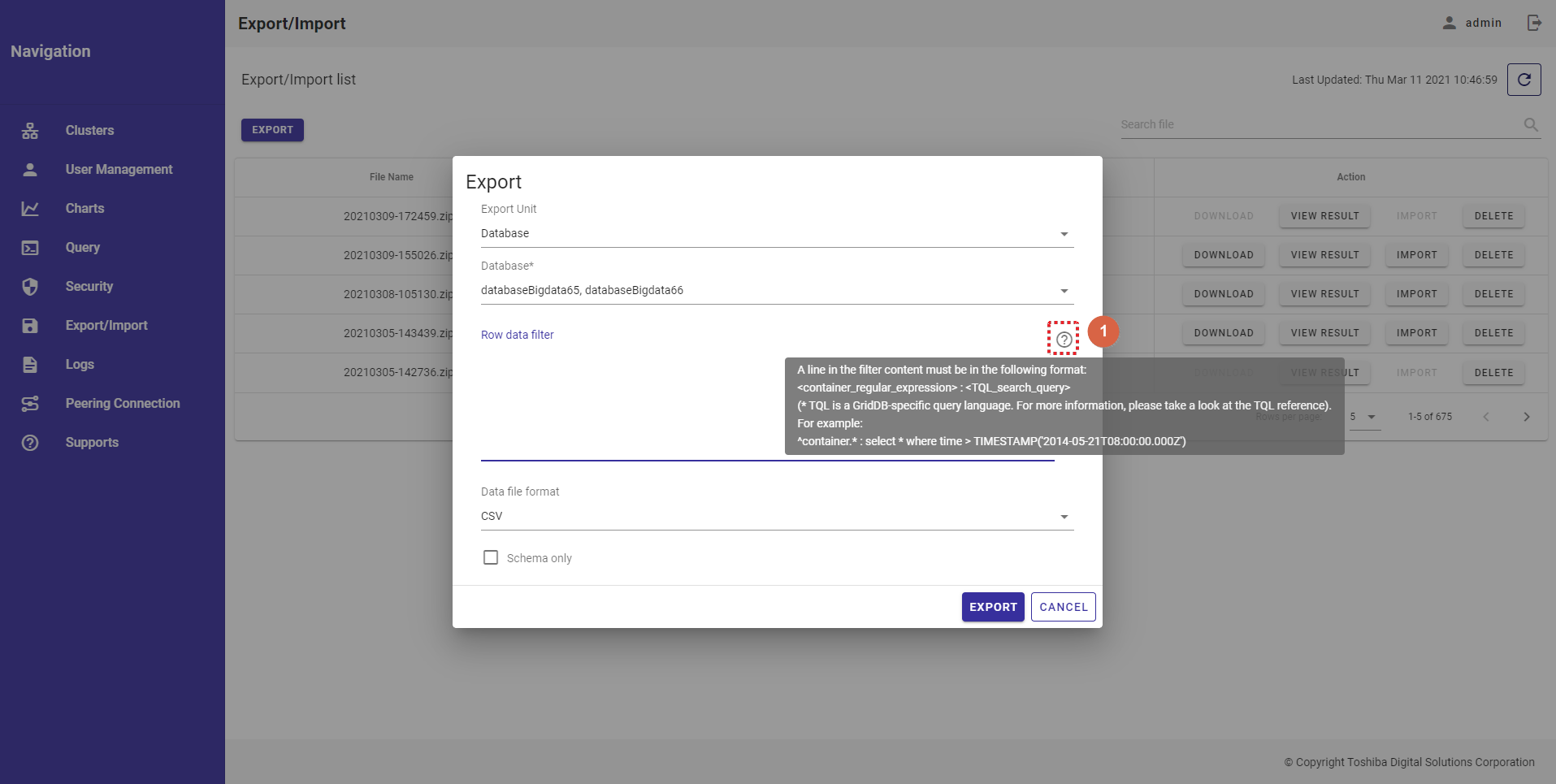Viewport: 1556px width, 784px height.
Task: Select Export/Import in navigation
Action: coord(106,325)
